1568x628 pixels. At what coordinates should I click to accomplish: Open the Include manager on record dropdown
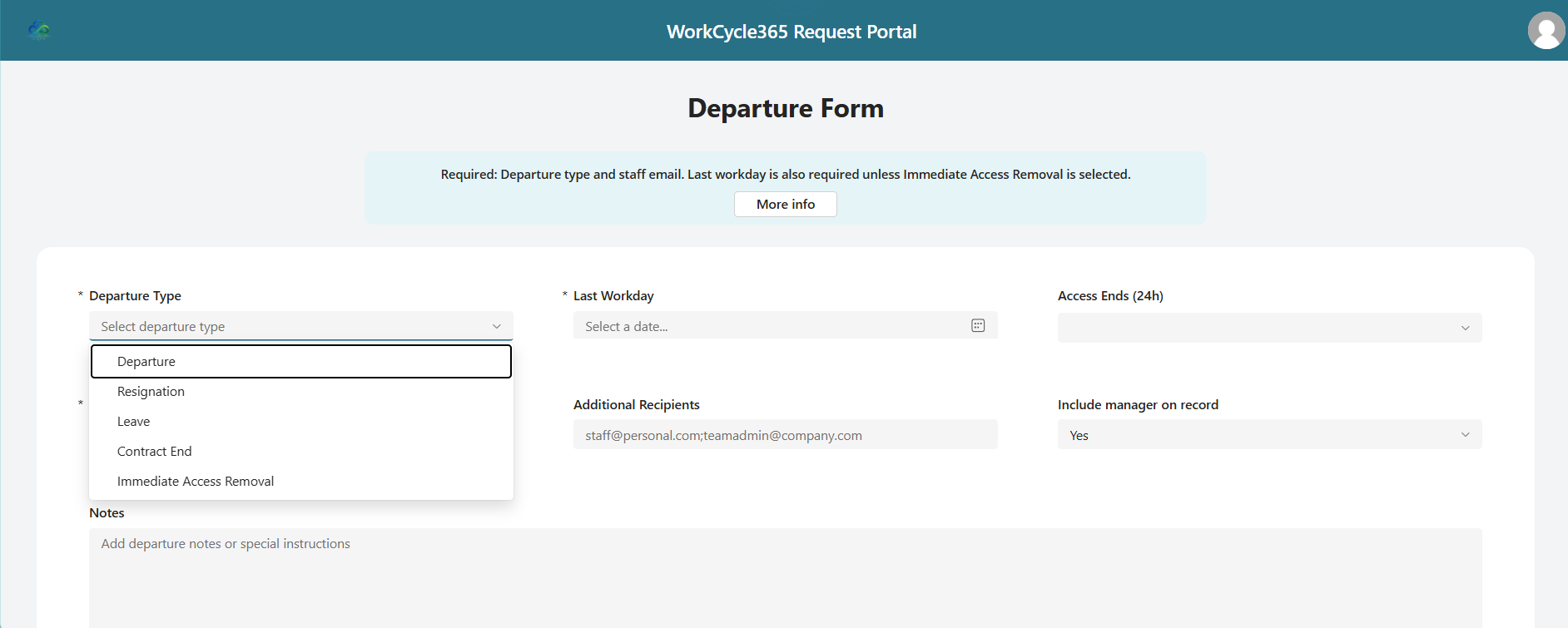click(1269, 435)
